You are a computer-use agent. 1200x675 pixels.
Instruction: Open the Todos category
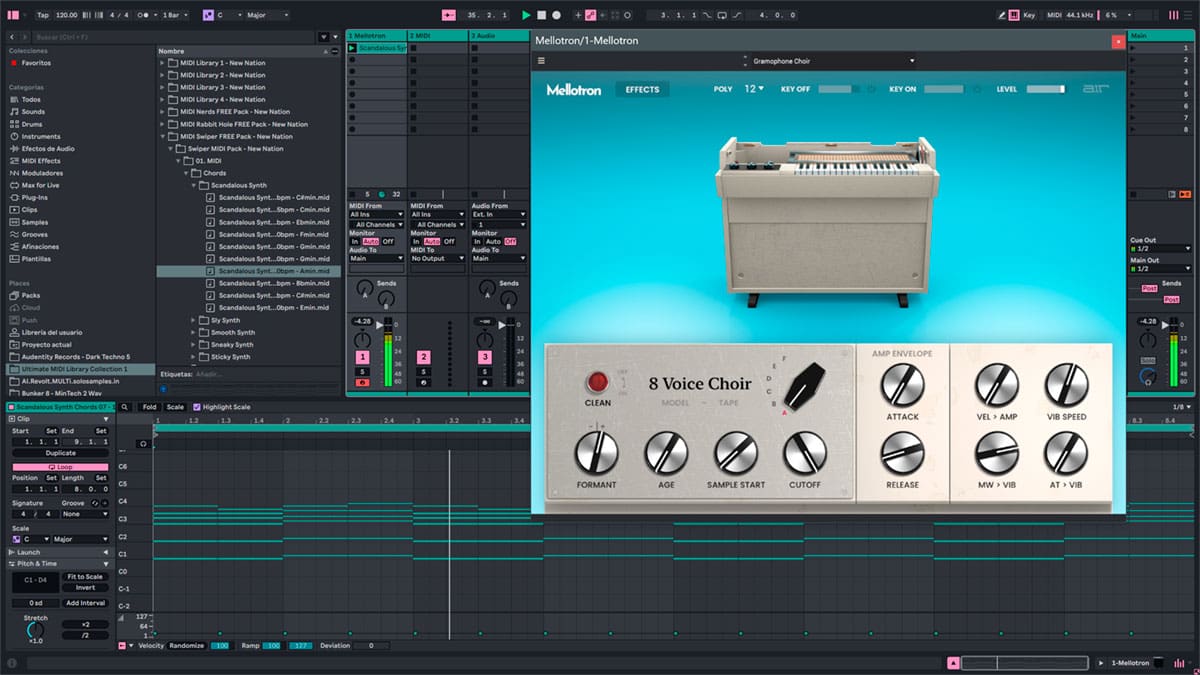pyautogui.click(x=31, y=100)
